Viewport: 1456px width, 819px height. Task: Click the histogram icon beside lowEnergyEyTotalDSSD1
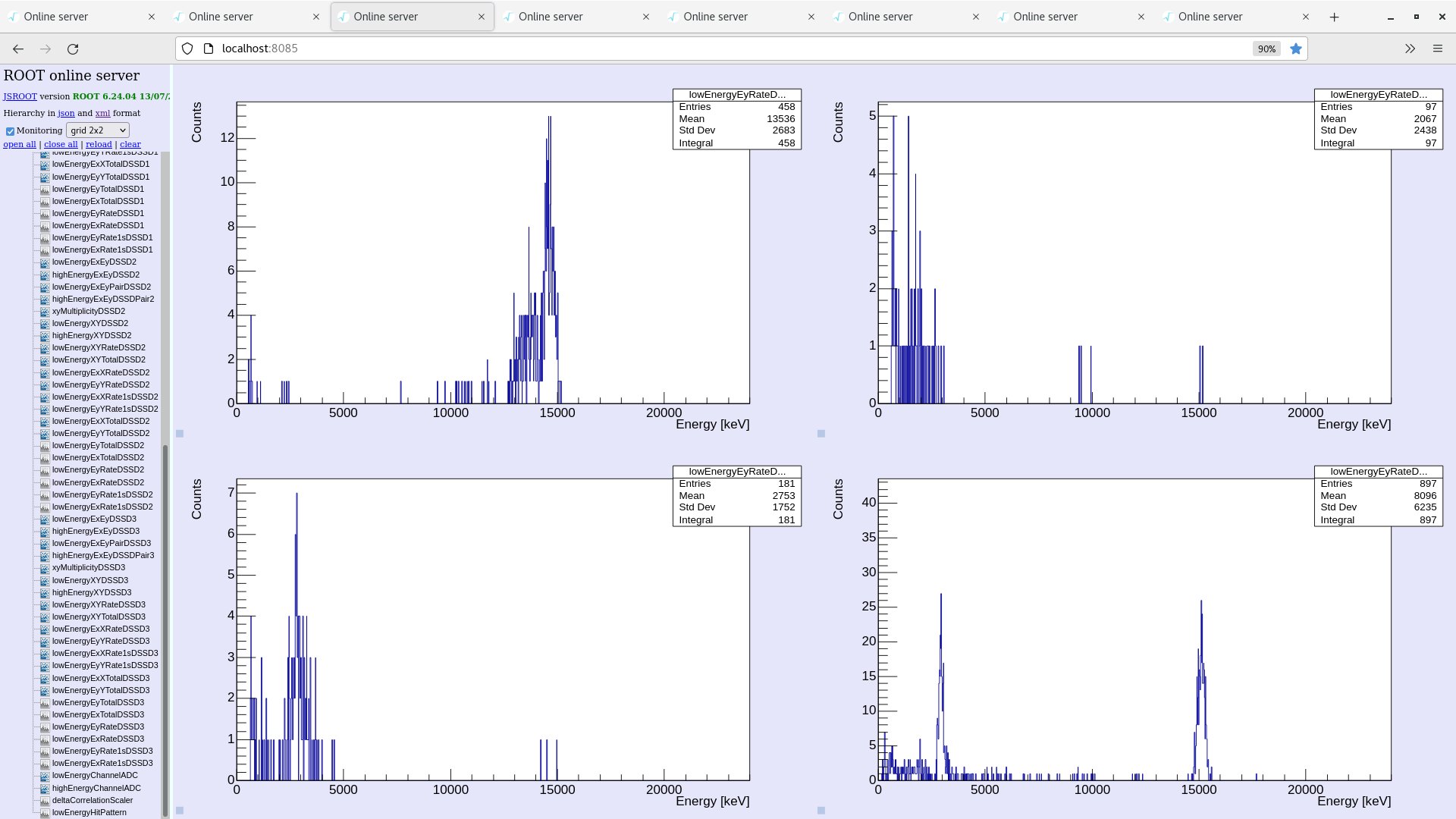pos(45,189)
